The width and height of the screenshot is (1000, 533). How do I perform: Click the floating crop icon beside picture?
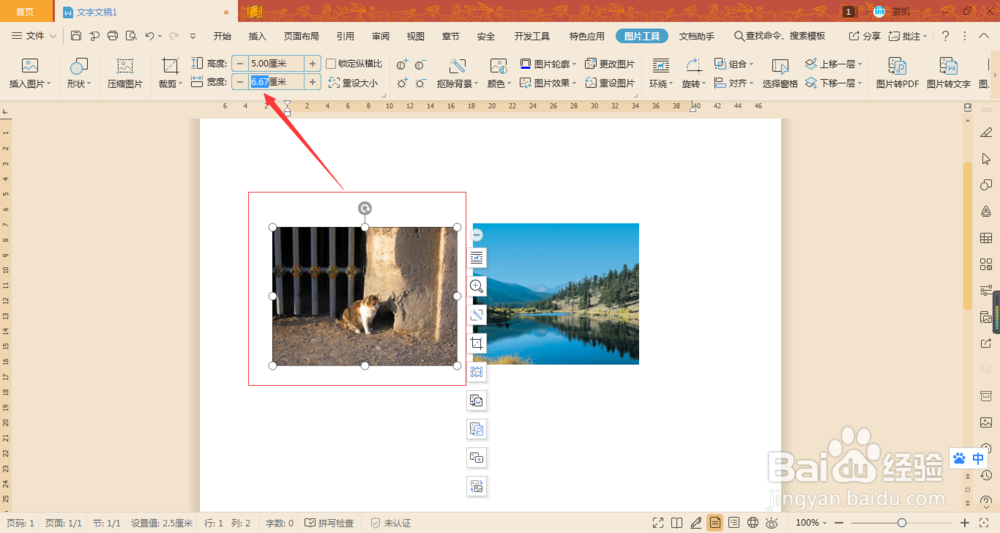(x=476, y=343)
